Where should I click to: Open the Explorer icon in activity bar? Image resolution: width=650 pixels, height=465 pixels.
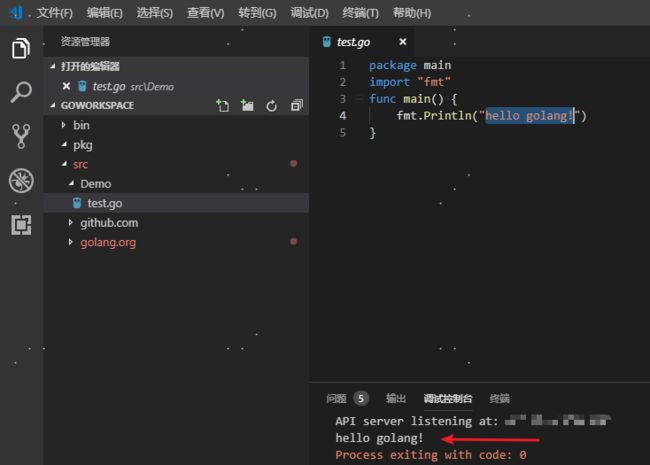pos(21,48)
